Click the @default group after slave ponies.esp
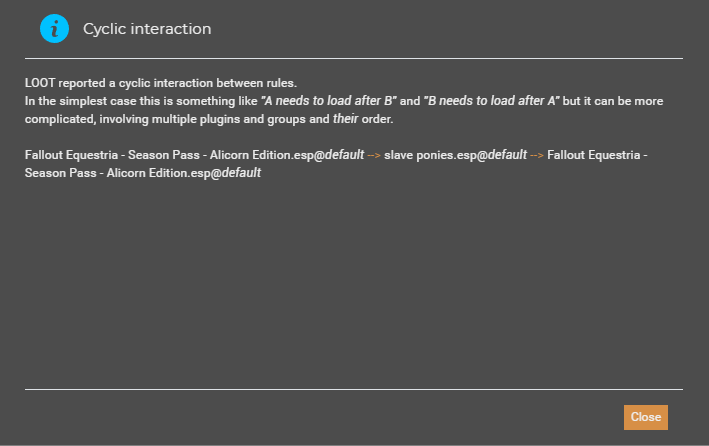The image size is (709, 446). point(502,155)
